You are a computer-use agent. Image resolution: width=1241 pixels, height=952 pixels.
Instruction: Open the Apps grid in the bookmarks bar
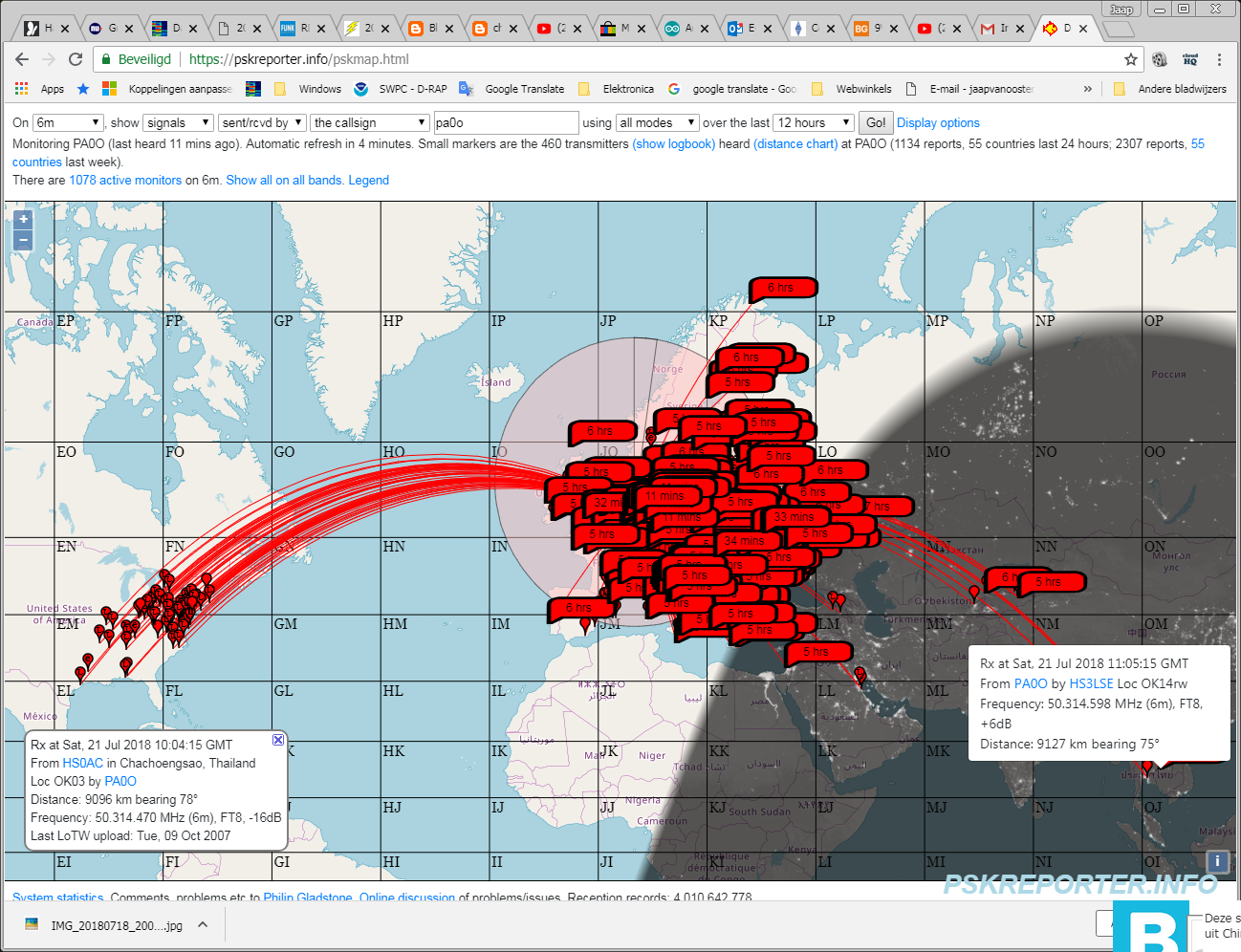(x=21, y=89)
